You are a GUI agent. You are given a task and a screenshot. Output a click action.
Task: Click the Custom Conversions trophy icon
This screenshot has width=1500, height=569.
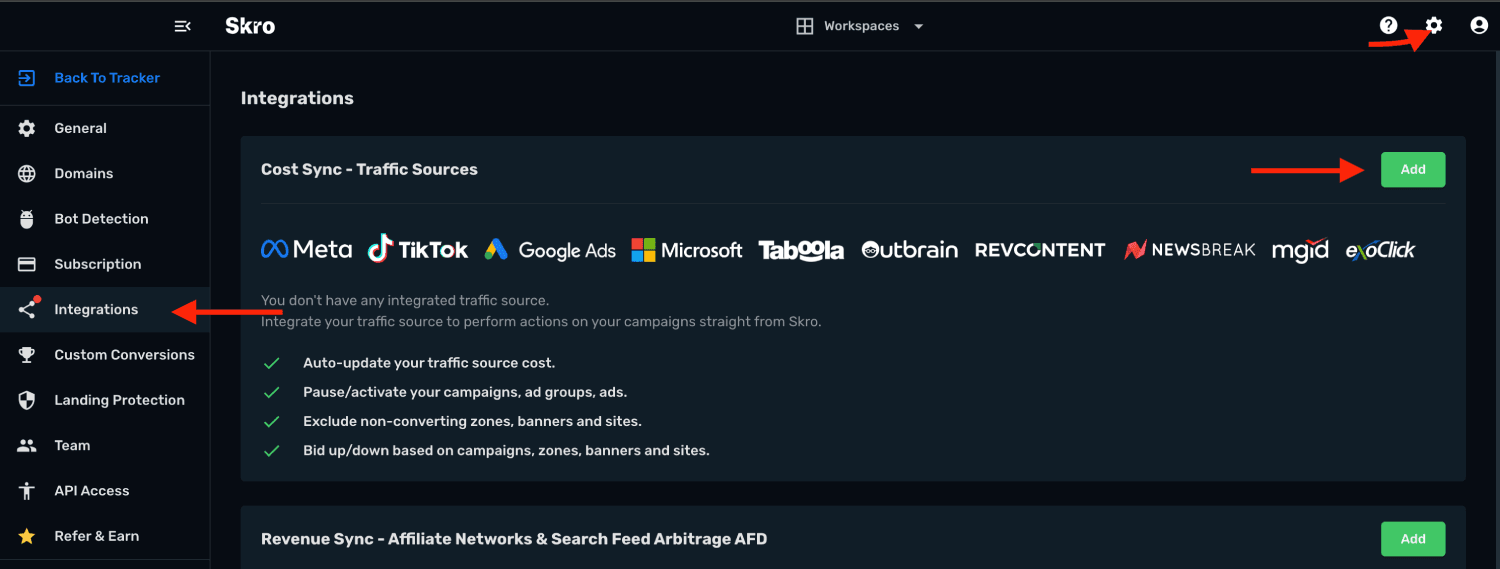[27, 355]
